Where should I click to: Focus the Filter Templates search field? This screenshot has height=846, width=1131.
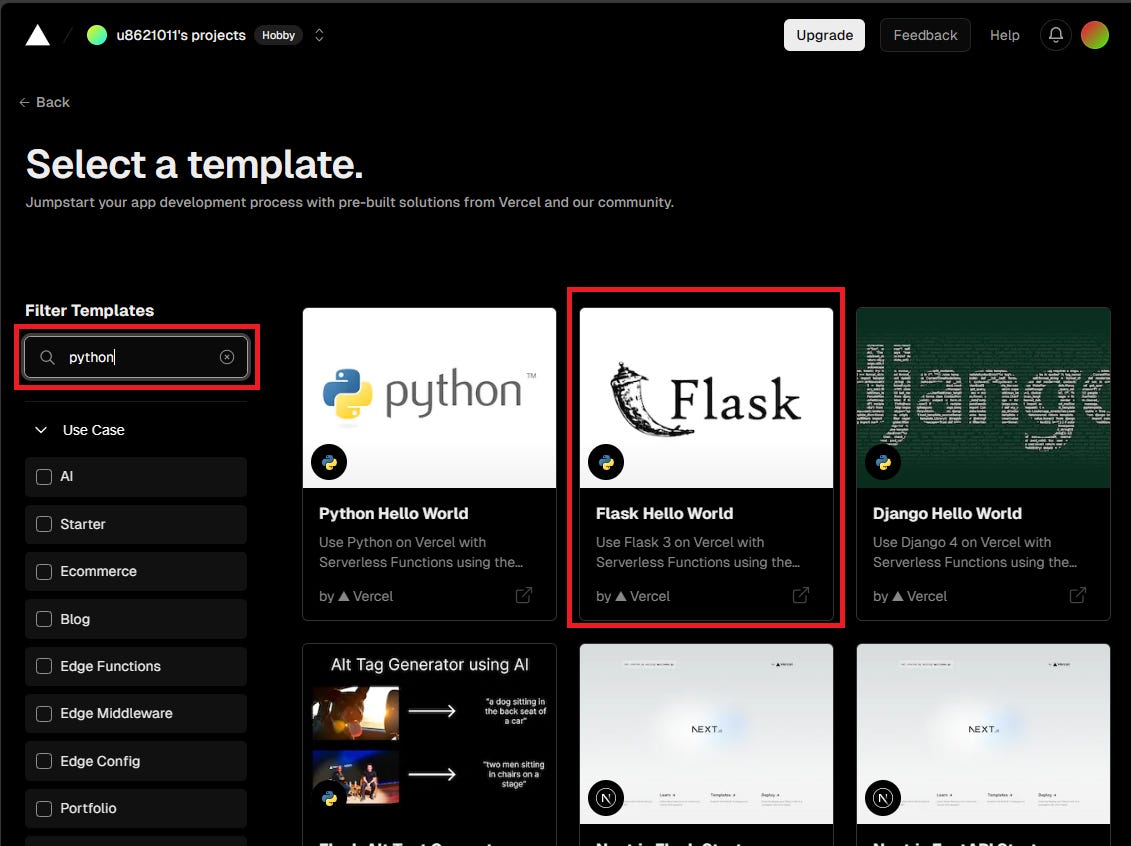click(x=136, y=357)
